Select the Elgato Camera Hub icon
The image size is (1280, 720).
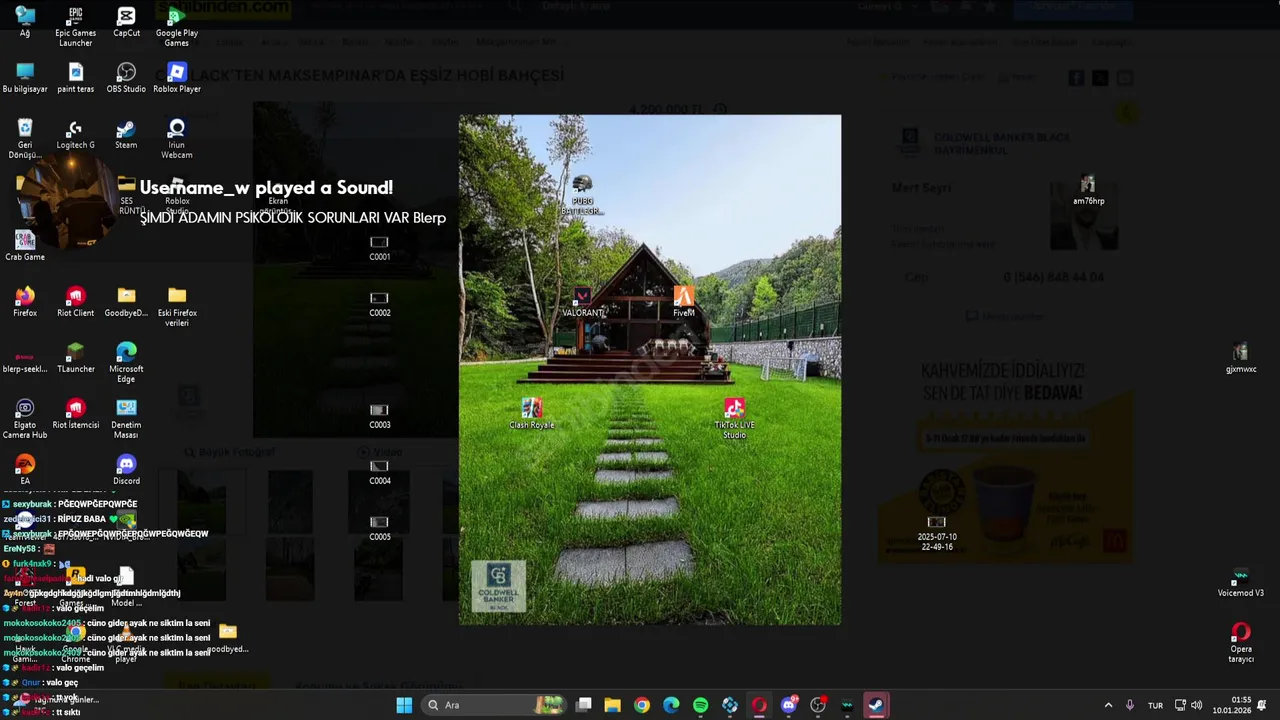(25, 419)
